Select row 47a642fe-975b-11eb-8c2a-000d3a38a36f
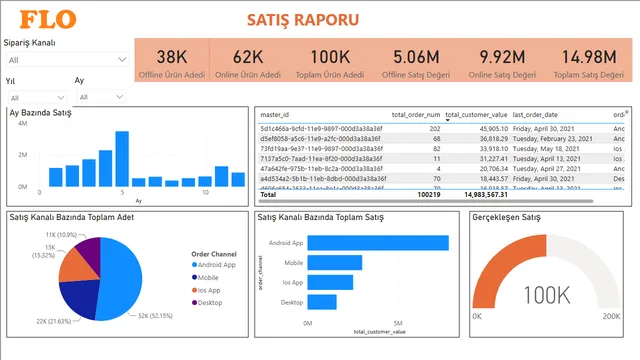Screen dimensions: 640x360 coord(441,169)
